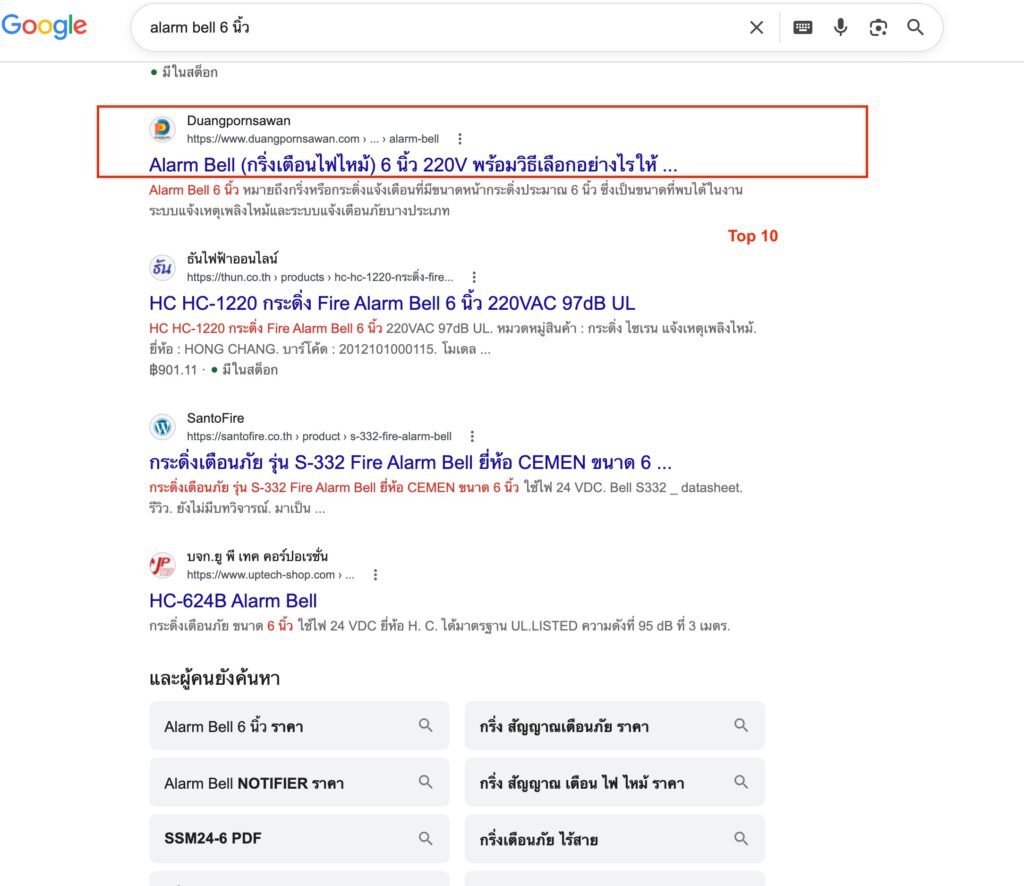Click magnifier on Alarm Bell NOTIFIER ราคา

coord(426,782)
